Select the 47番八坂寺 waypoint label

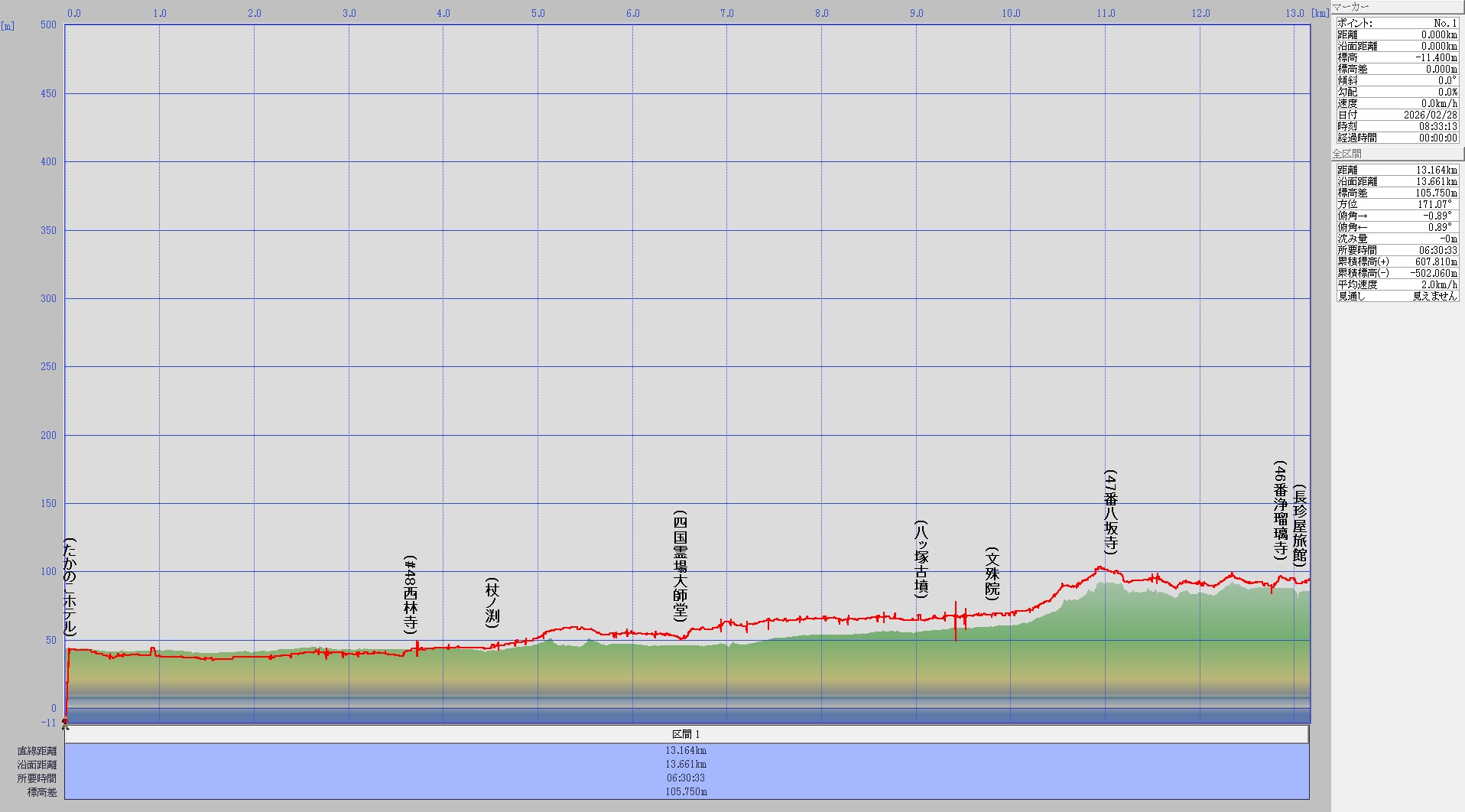(1111, 512)
